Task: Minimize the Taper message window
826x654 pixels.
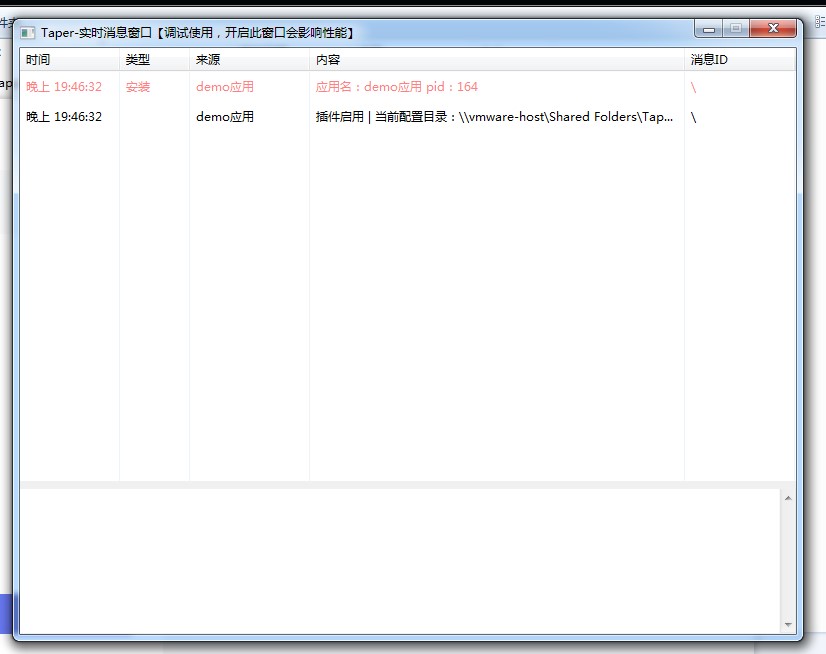Action: tap(709, 29)
